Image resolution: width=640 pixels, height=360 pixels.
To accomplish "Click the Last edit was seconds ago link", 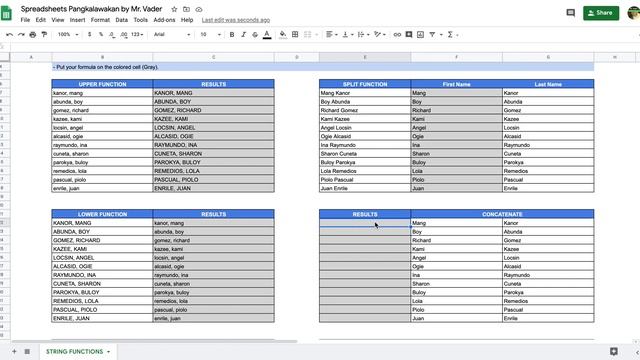I will [236, 20].
